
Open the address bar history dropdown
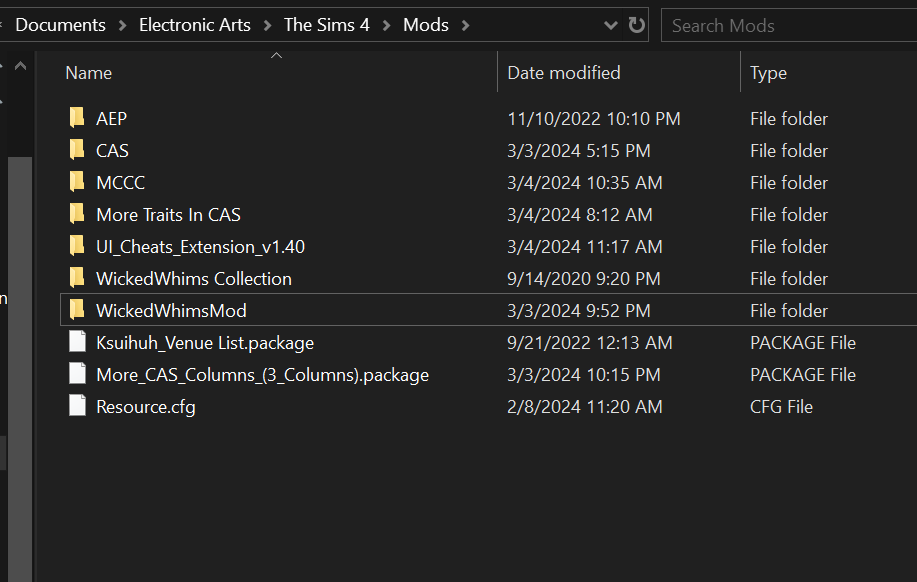point(612,25)
